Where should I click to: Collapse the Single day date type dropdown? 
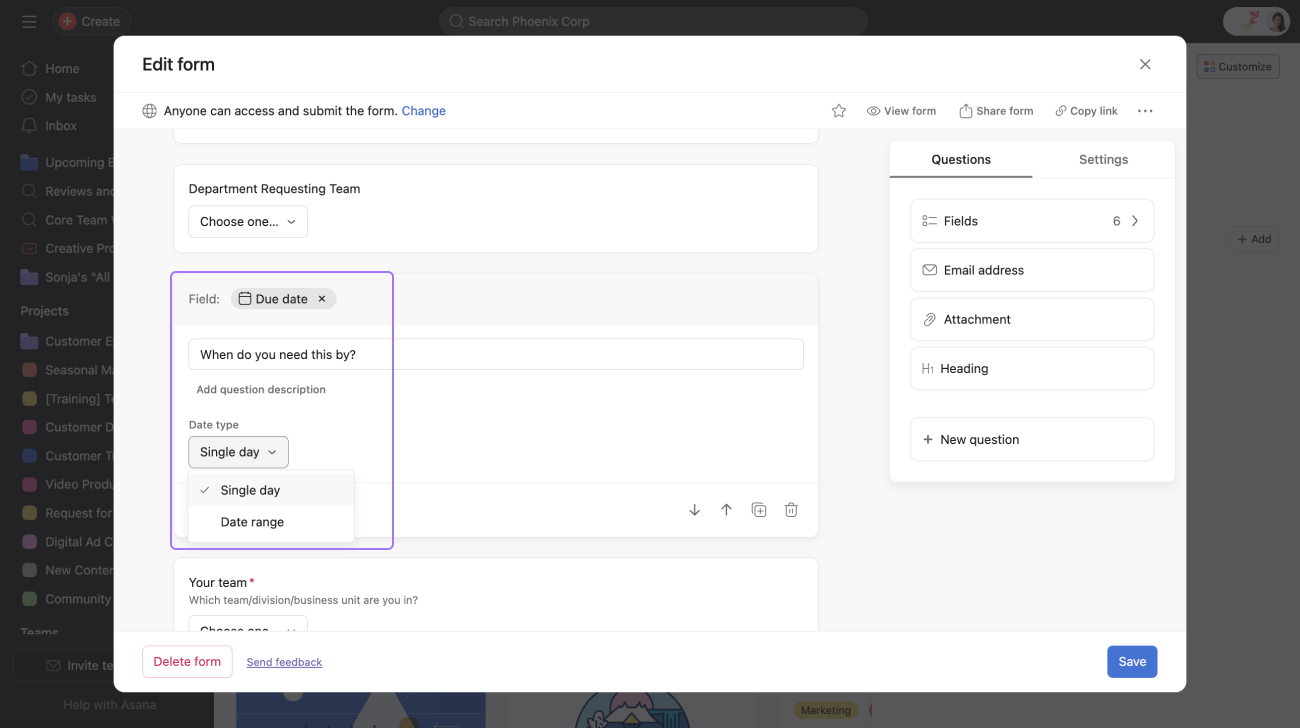pos(238,452)
